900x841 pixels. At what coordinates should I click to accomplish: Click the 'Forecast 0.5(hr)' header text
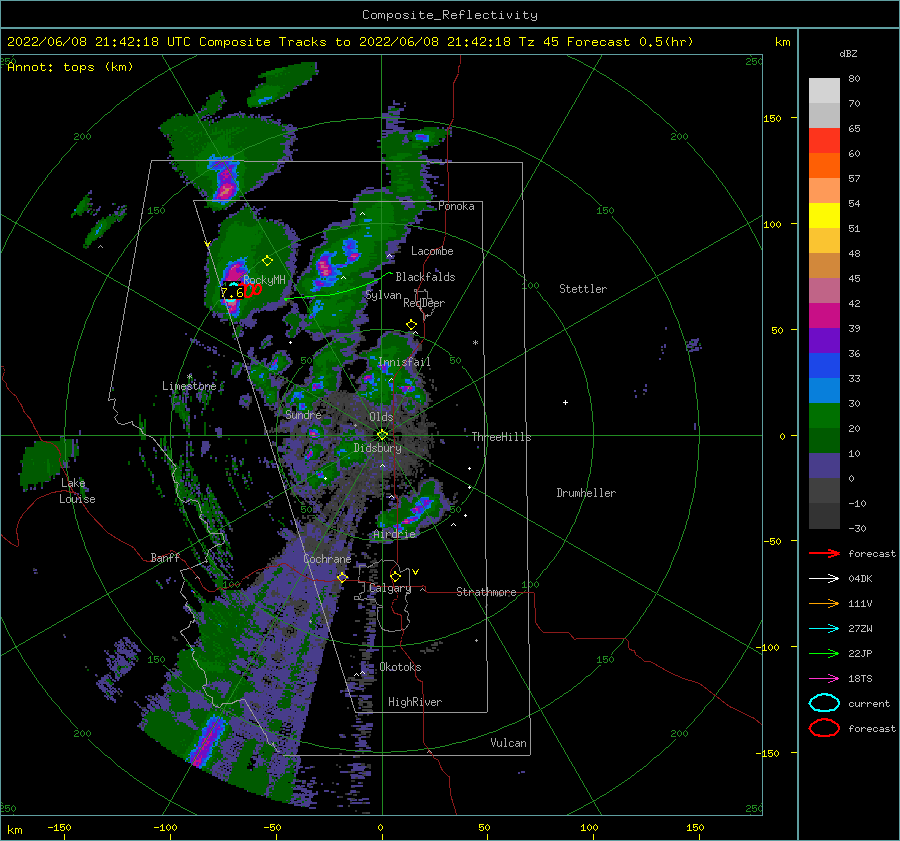pyautogui.click(x=630, y=42)
